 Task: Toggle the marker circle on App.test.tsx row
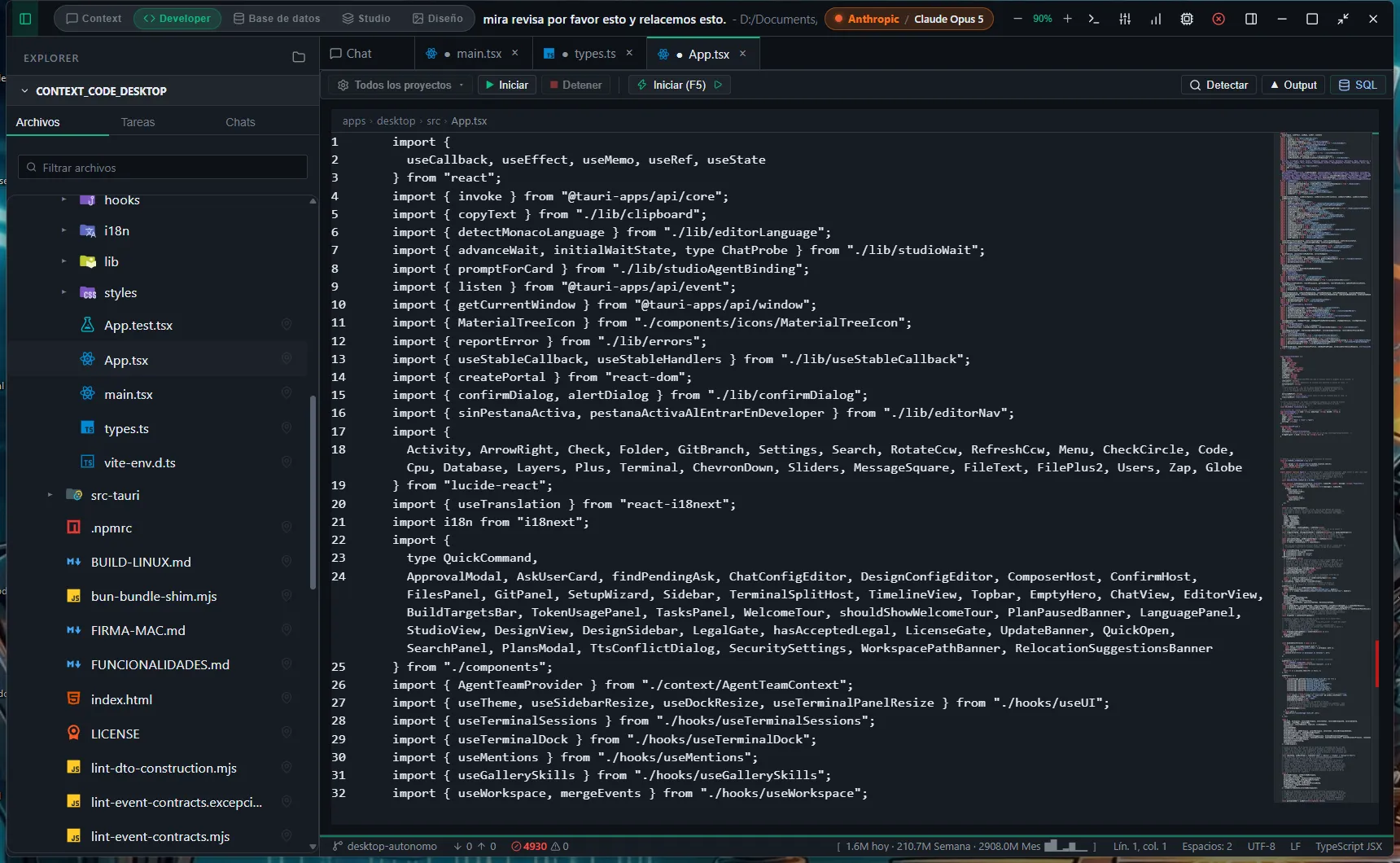(x=287, y=325)
